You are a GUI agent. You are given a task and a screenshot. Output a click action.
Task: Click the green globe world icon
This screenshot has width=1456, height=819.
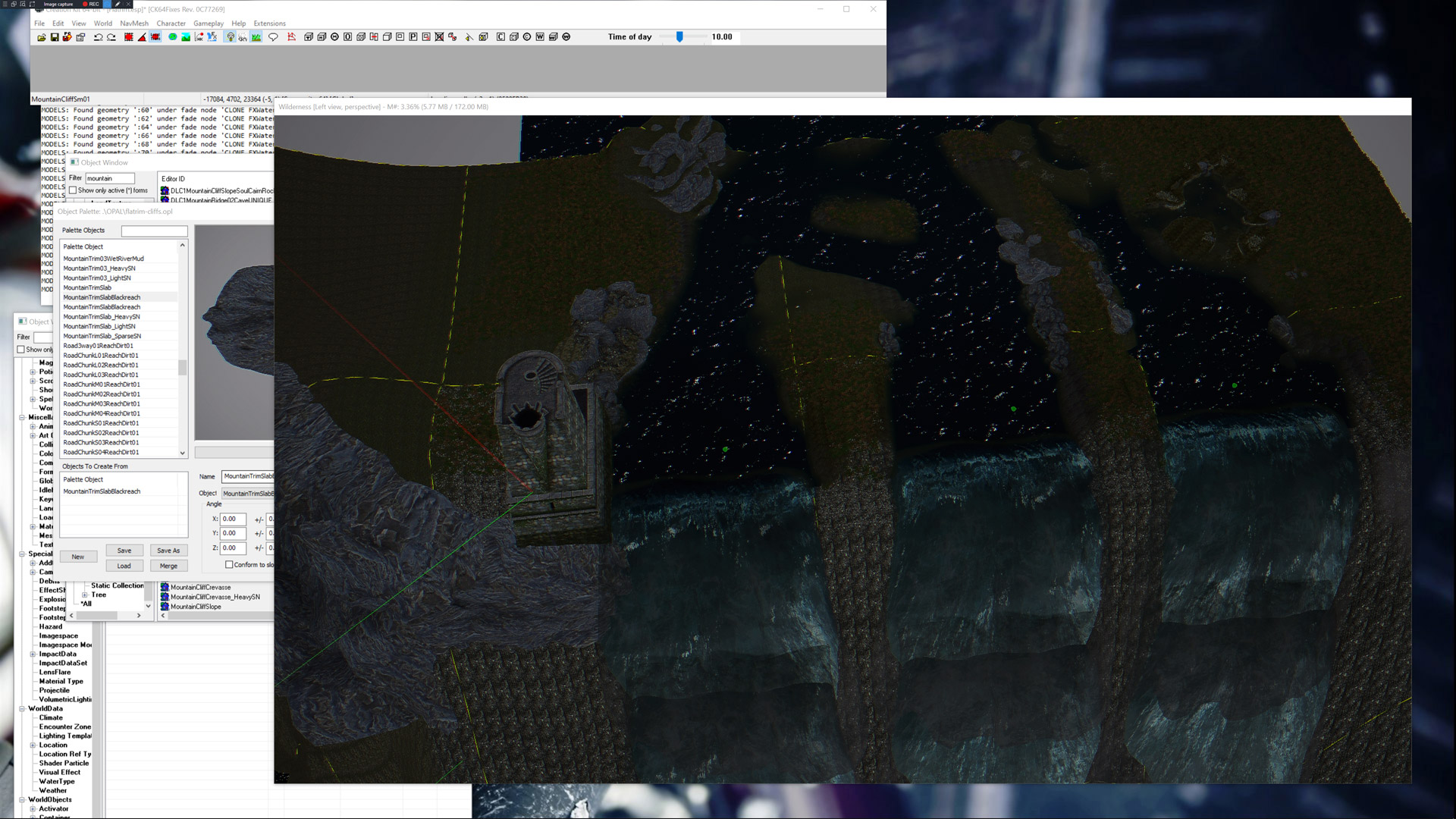pos(173,37)
